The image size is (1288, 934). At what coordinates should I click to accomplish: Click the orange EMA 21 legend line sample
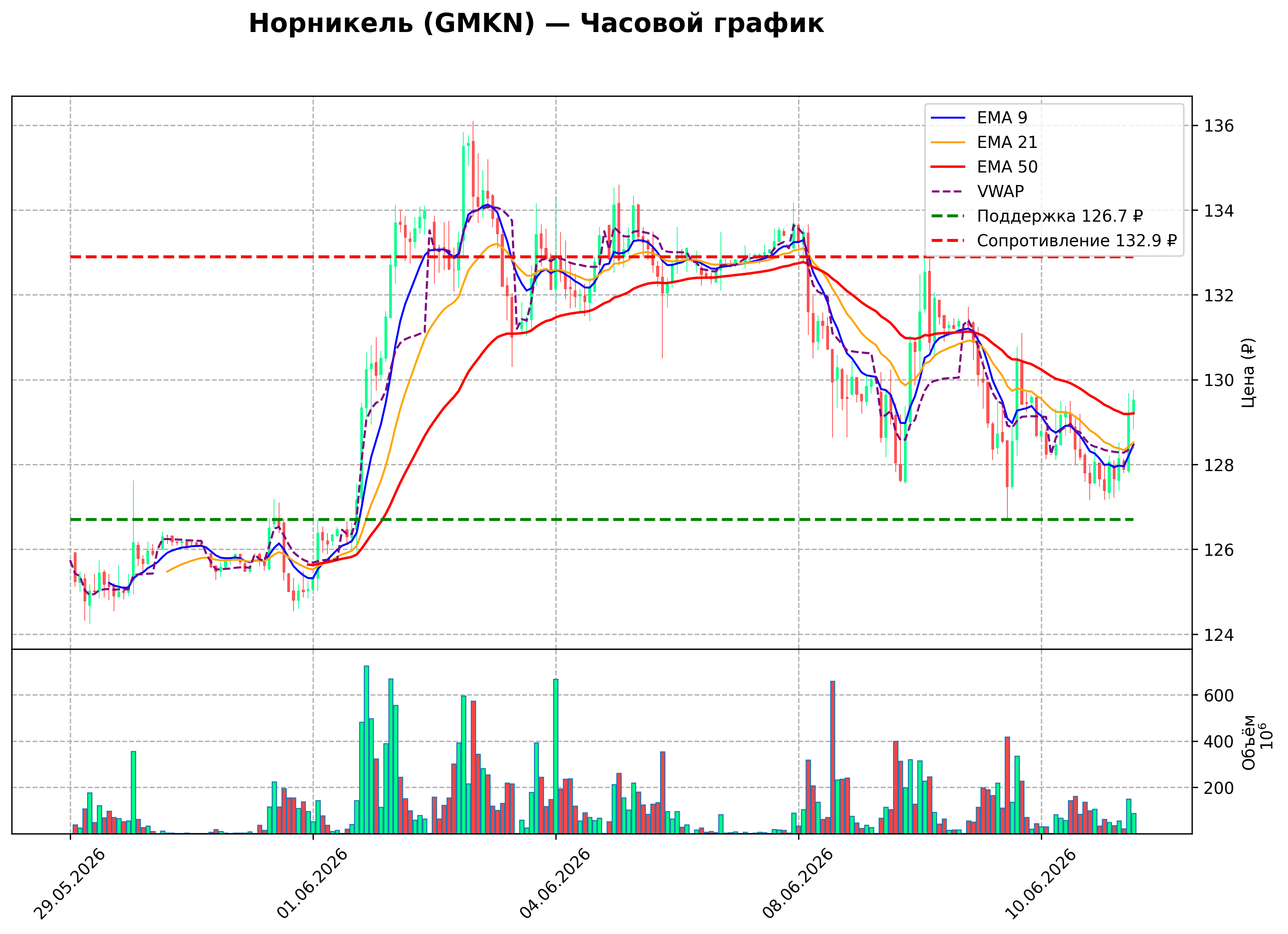tap(948, 142)
